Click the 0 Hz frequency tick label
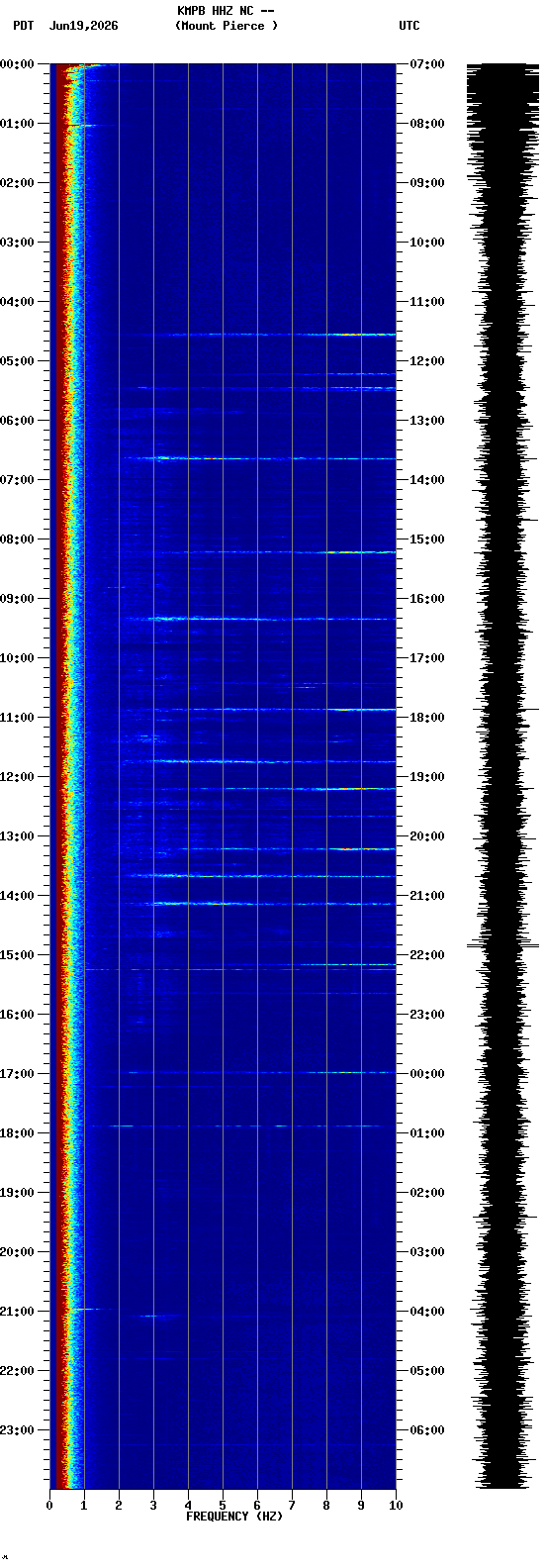 (49, 1506)
